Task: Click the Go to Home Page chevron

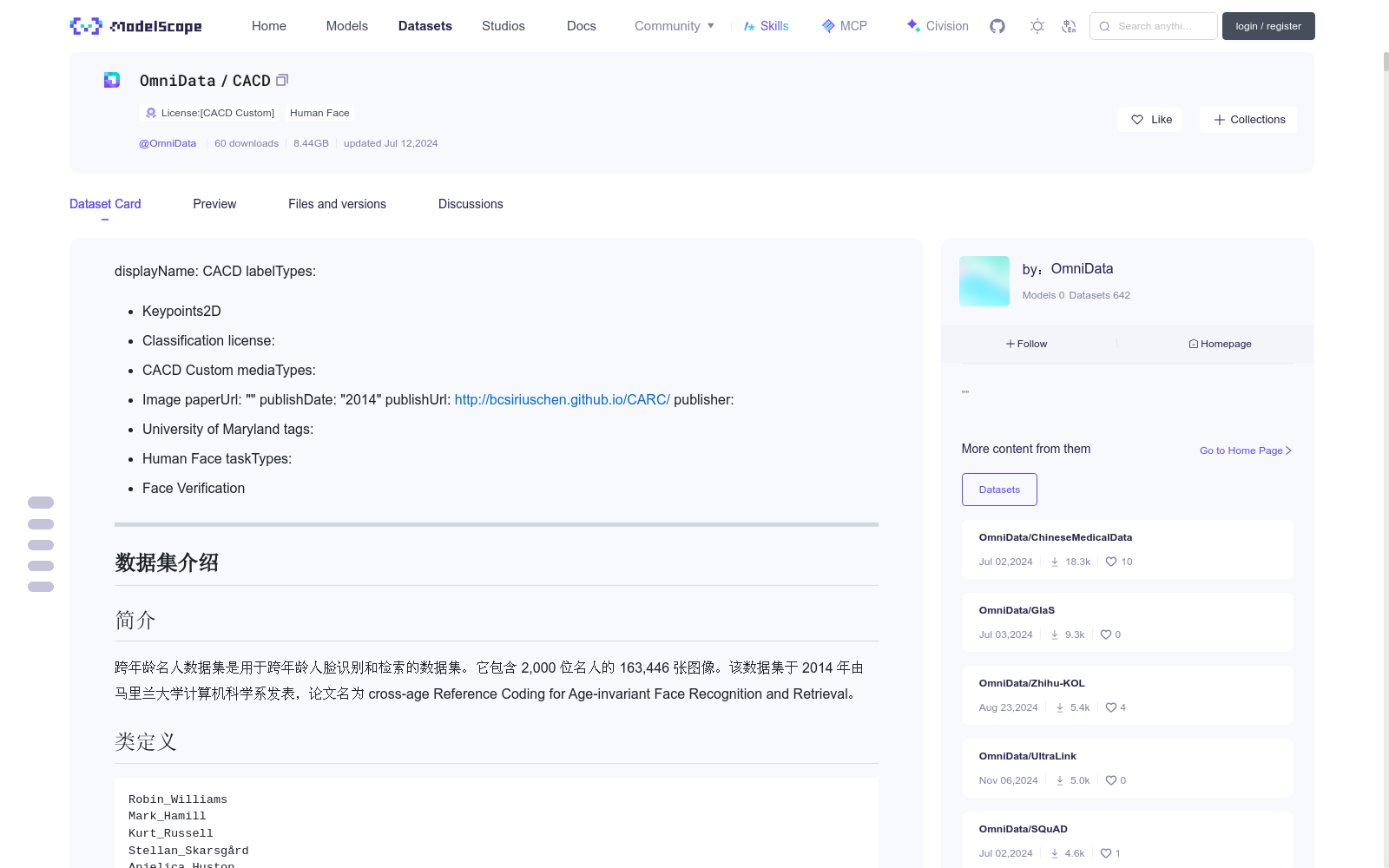Action: (x=1288, y=450)
